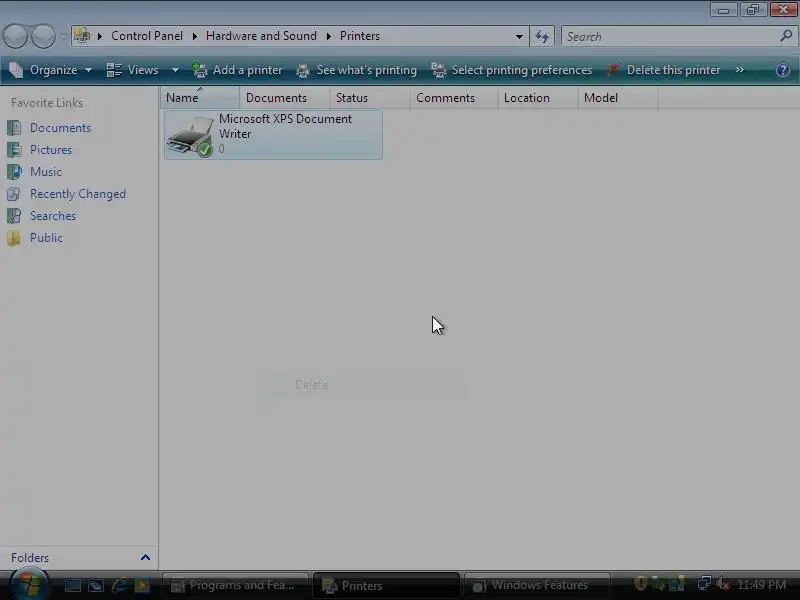This screenshot has width=800, height=600.
Task: Switch to Programs and Features taskbar button
Action: [235, 586]
